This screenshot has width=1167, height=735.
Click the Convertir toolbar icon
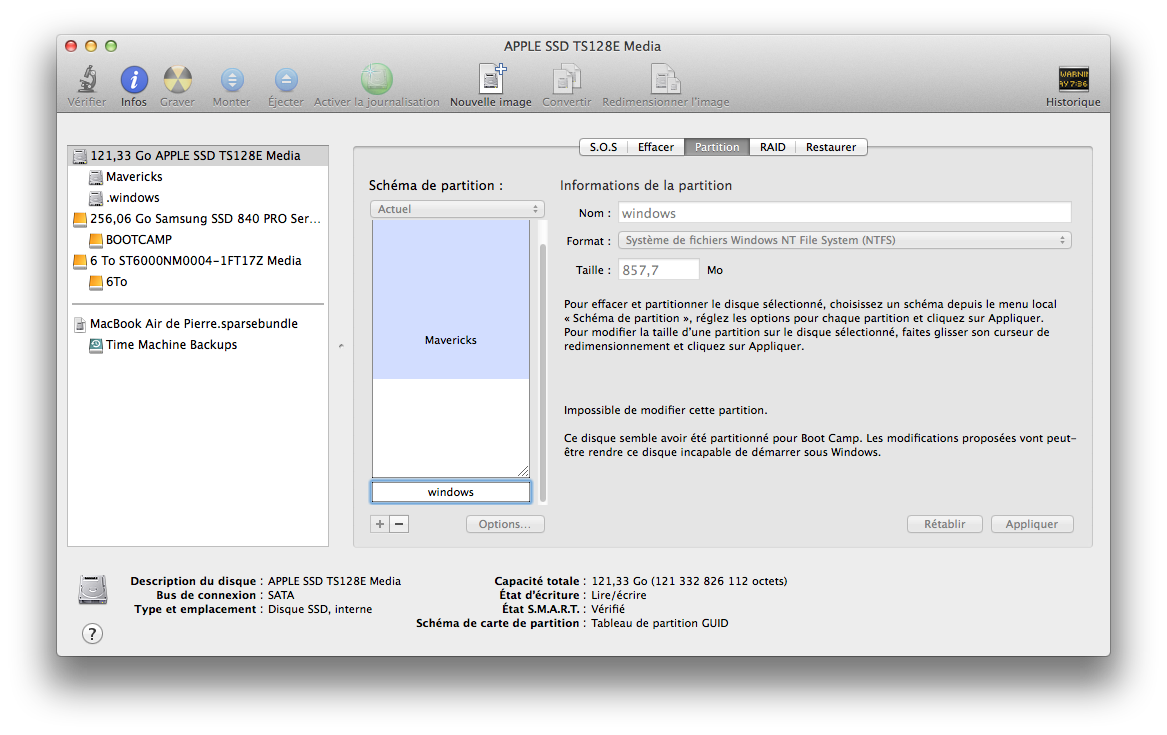tap(566, 78)
